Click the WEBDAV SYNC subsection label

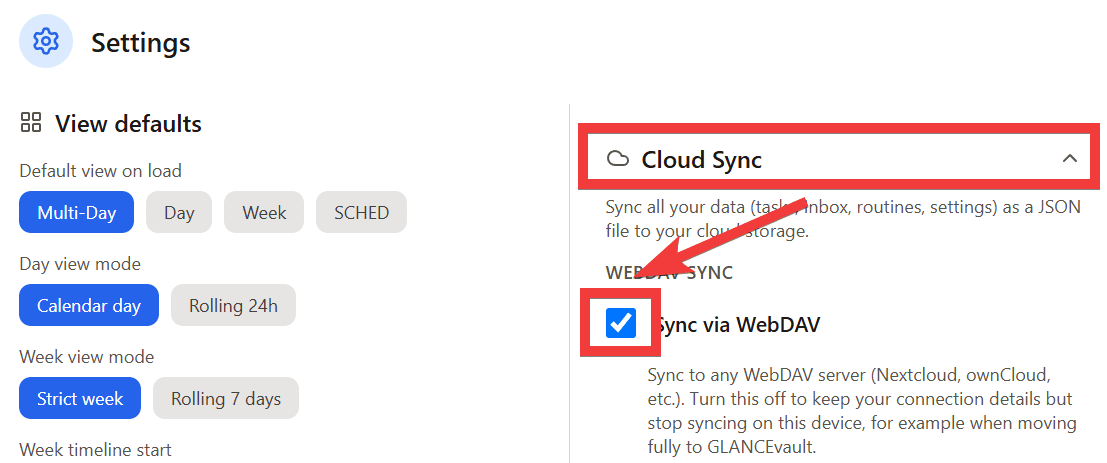pyautogui.click(x=669, y=272)
